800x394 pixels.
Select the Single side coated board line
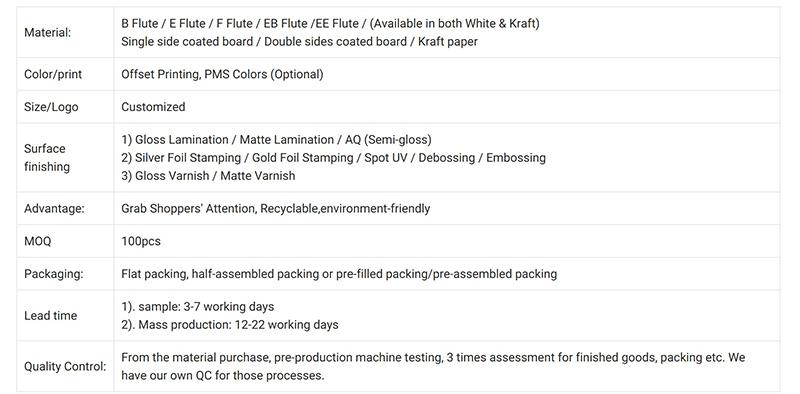299,42
